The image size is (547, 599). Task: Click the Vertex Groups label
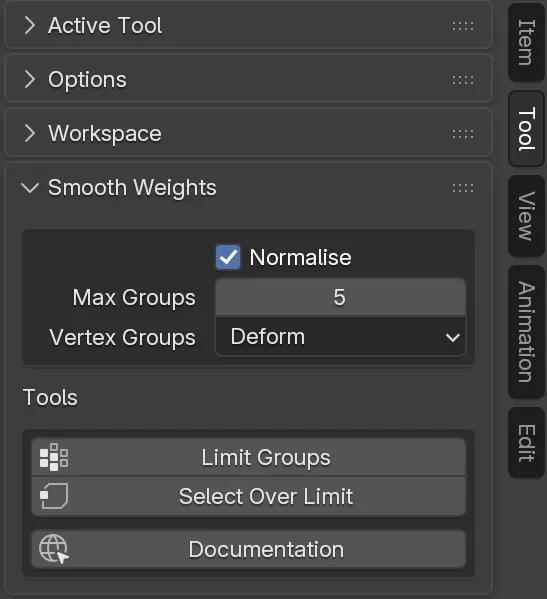tap(123, 337)
